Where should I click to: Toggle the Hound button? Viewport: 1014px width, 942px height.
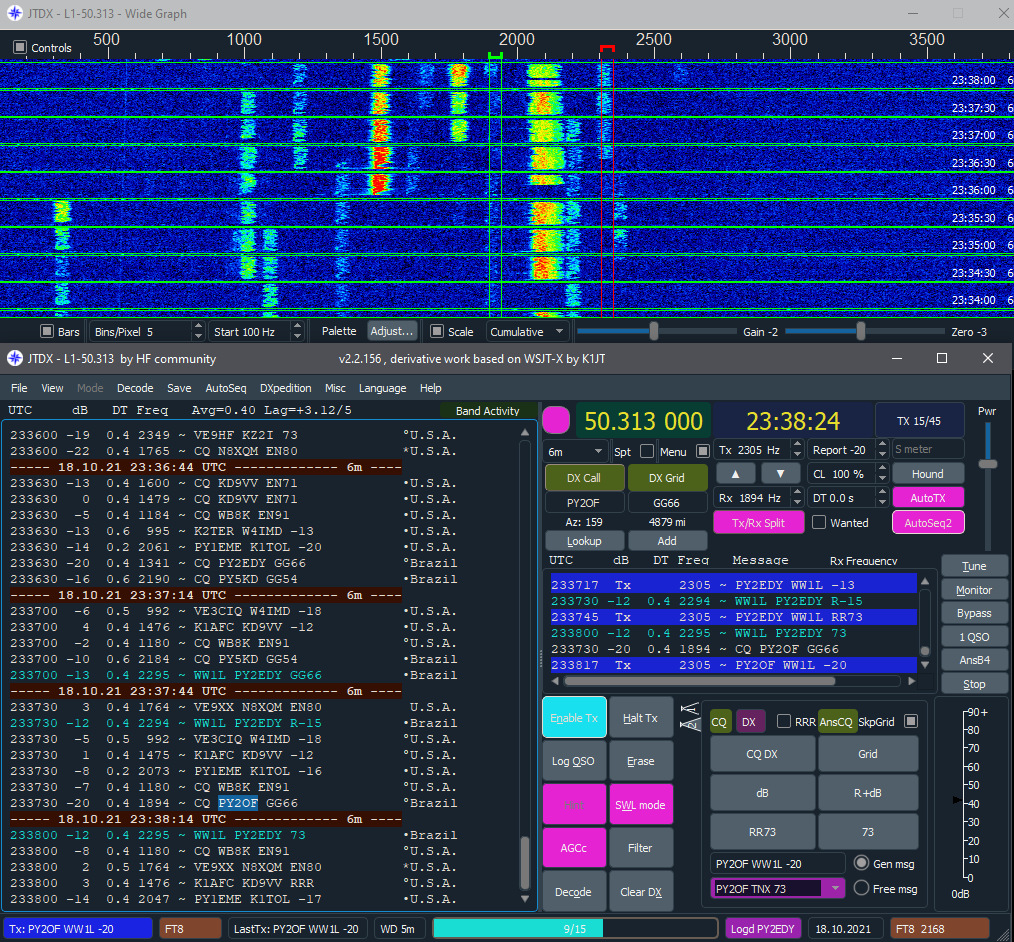pyautogui.click(x=927, y=474)
